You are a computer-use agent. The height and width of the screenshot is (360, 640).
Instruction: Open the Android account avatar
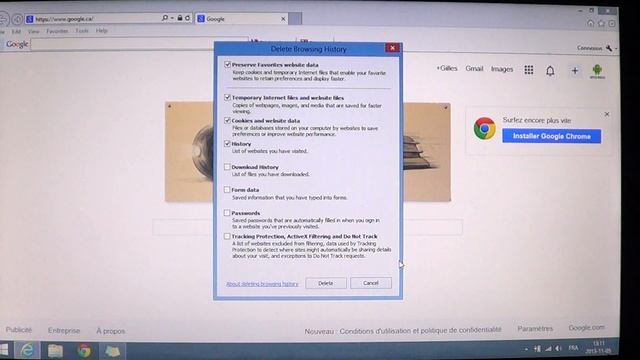(597, 71)
